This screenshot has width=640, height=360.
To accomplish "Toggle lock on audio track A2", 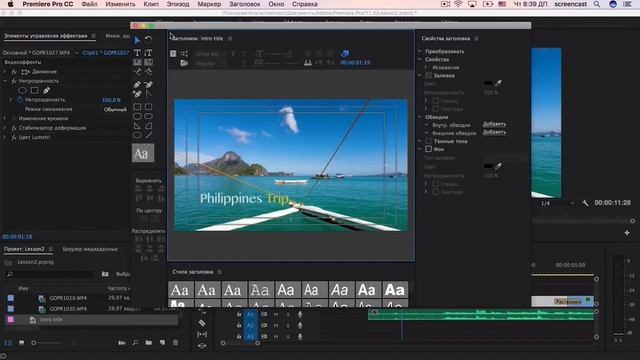I will (239, 325).
